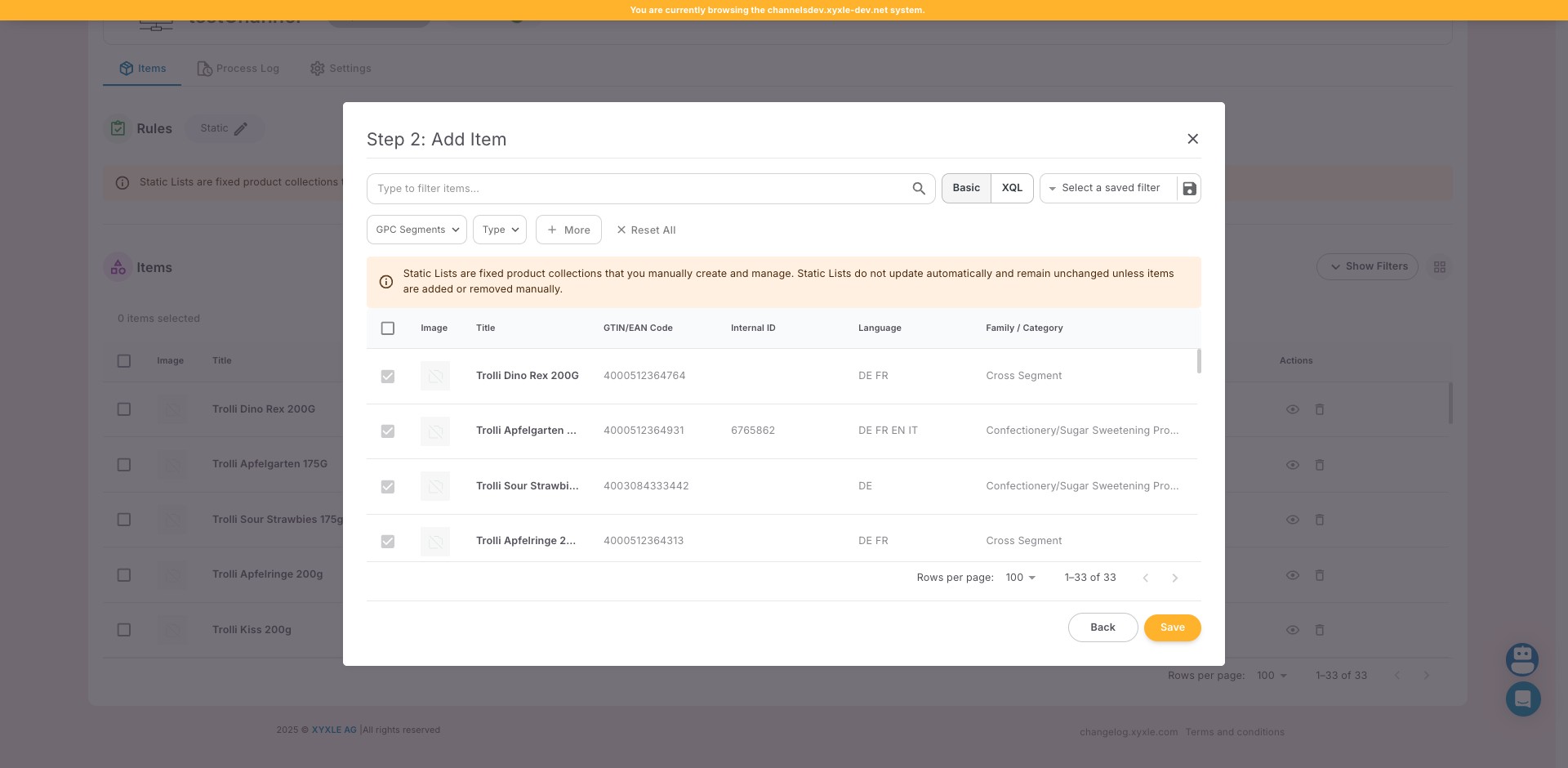1568x768 pixels.
Task: Close the Add Item dialog
Action: pyautogui.click(x=1192, y=139)
